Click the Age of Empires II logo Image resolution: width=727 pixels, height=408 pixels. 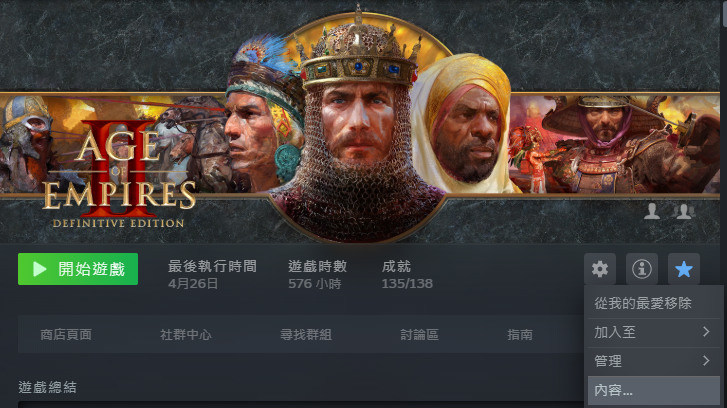point(118,174)
